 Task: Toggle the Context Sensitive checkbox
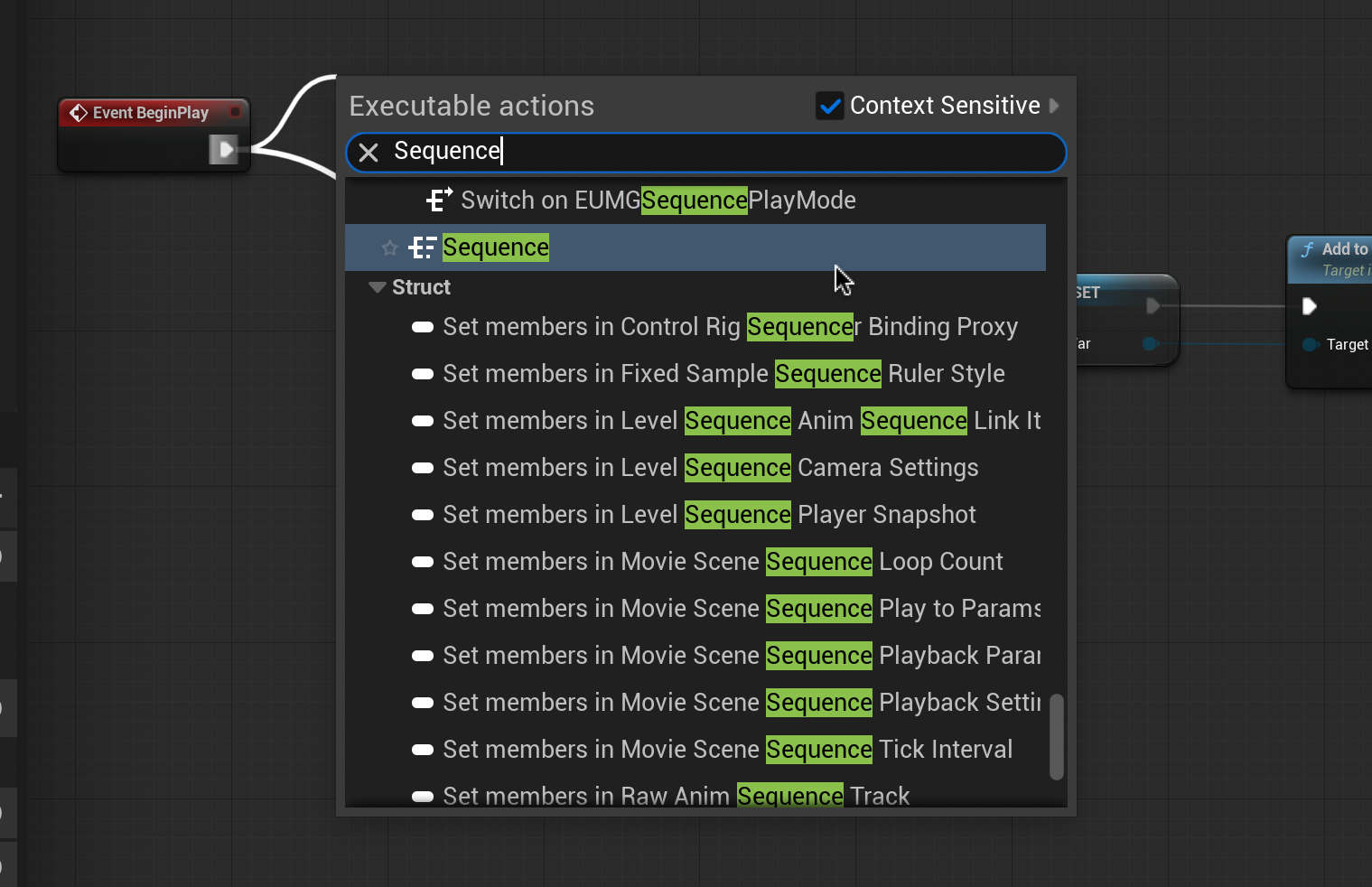click(829, 106)
